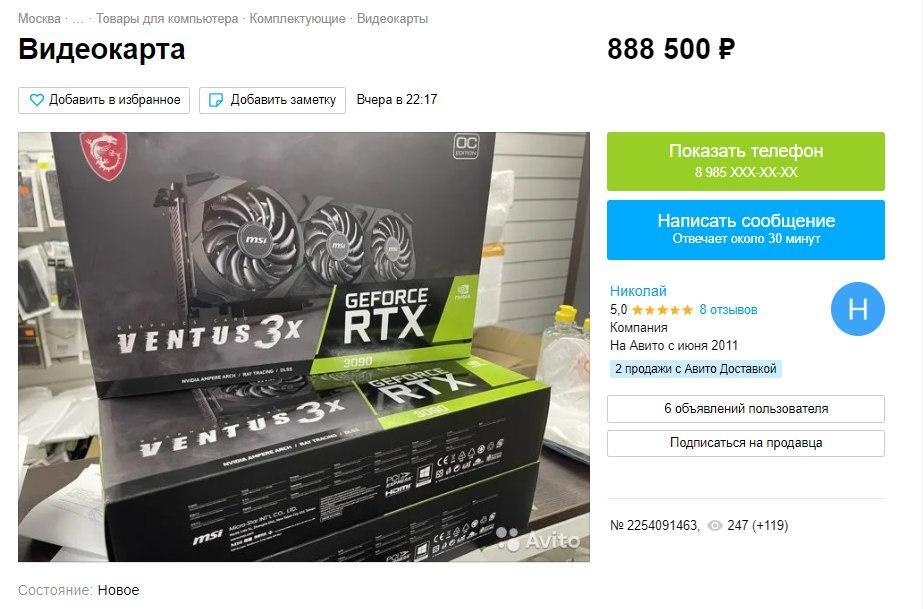Add the listing via Добавить в избранное
Viewport: 923px width, 609px height.
(x=104, y=100)
